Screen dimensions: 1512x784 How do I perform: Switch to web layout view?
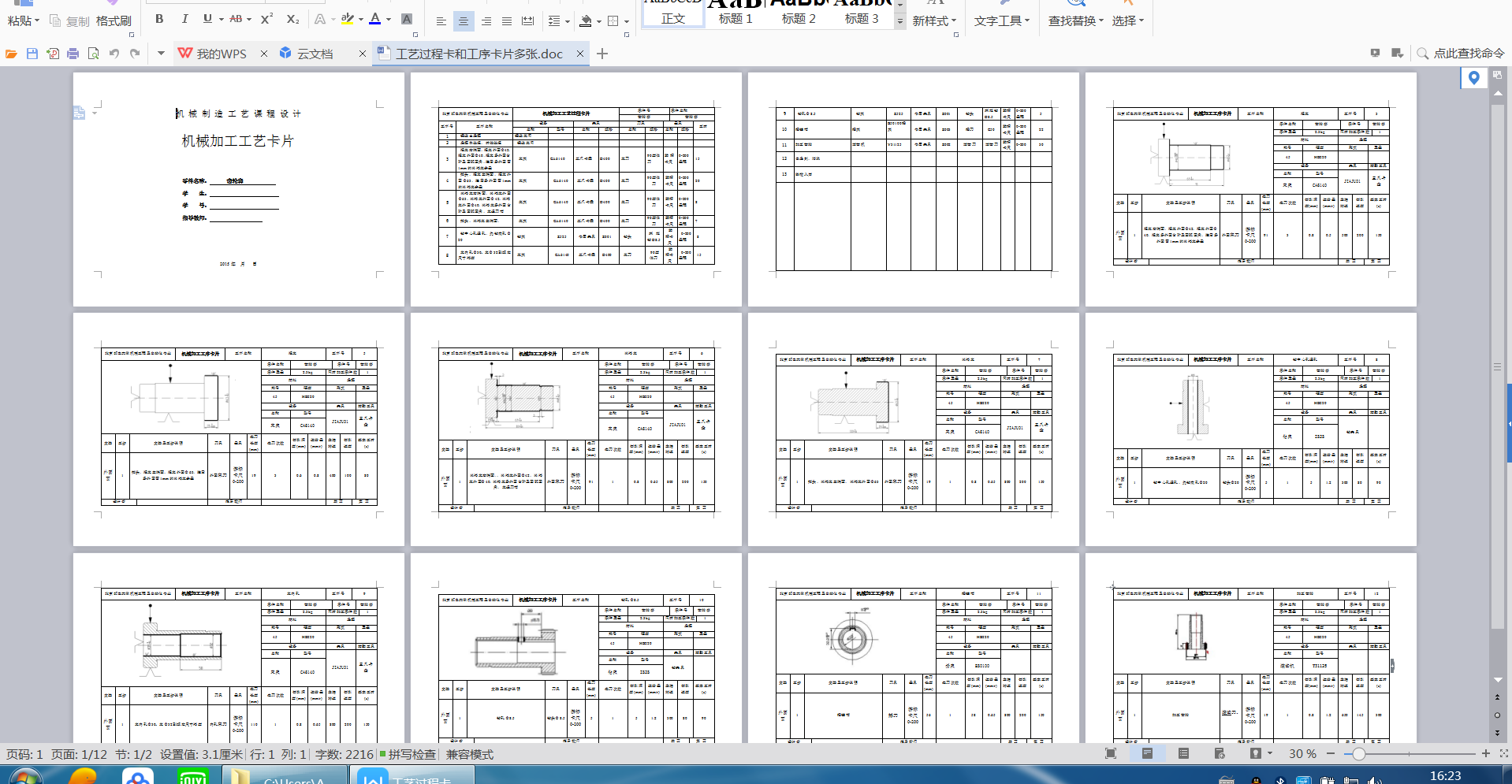(x=1220, y=754)
